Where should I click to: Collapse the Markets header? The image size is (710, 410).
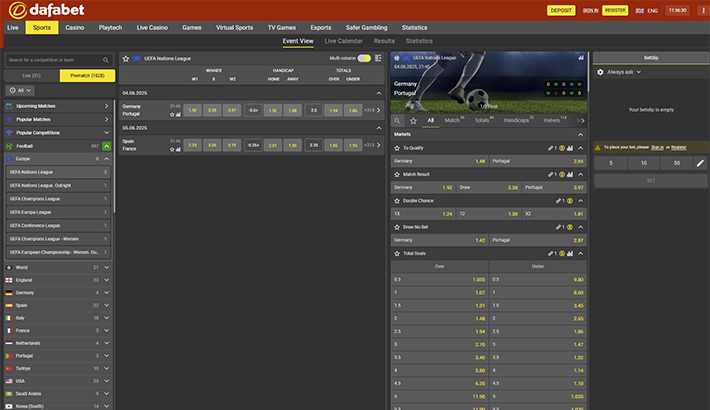580,135
